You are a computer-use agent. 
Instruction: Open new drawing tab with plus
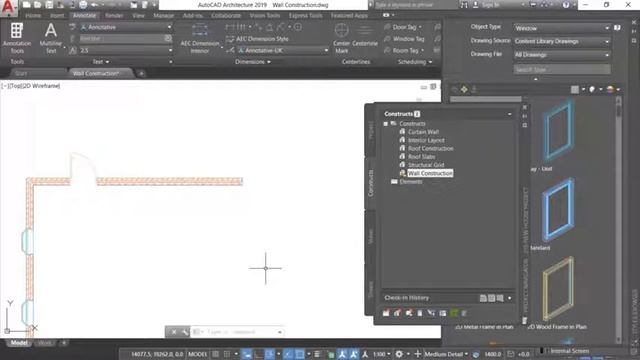coord(141,73)
